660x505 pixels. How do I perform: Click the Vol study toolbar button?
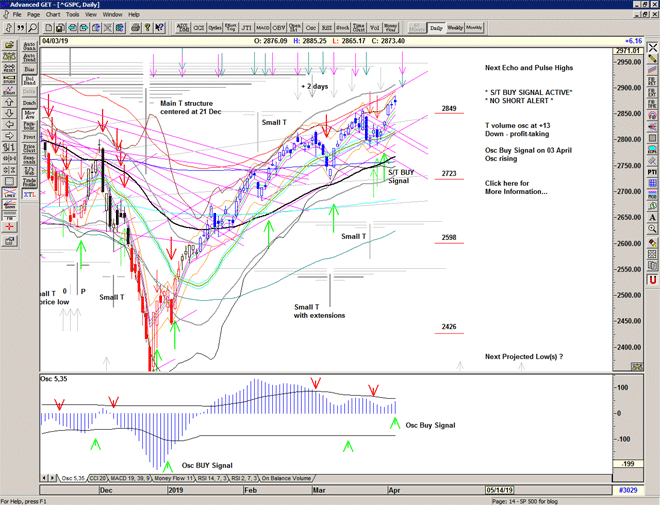(375, 27)
